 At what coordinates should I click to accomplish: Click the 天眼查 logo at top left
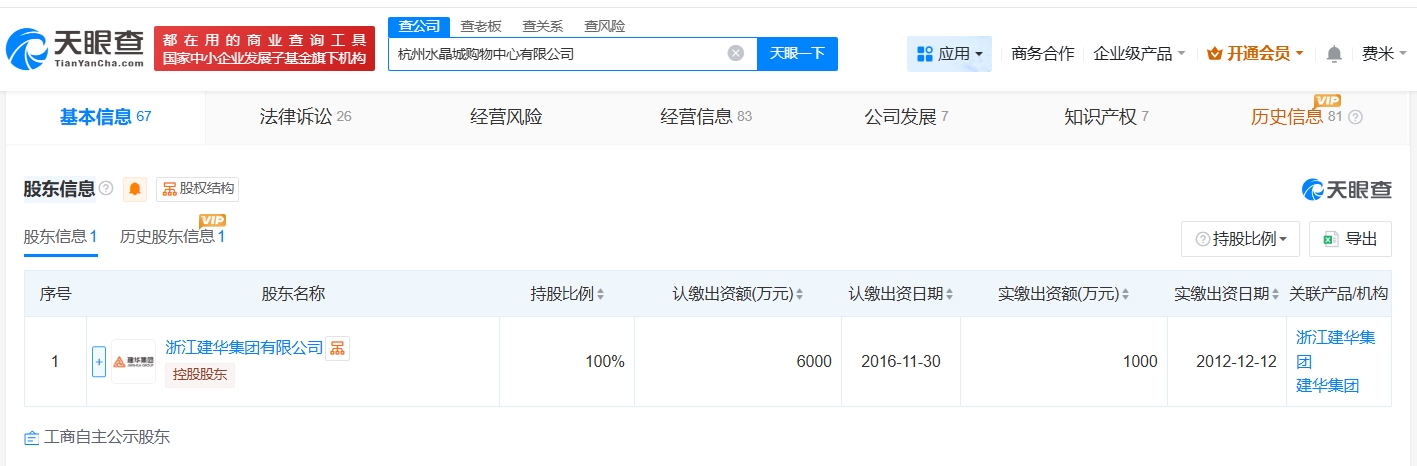pyautogui.click(x=75, y=48)
